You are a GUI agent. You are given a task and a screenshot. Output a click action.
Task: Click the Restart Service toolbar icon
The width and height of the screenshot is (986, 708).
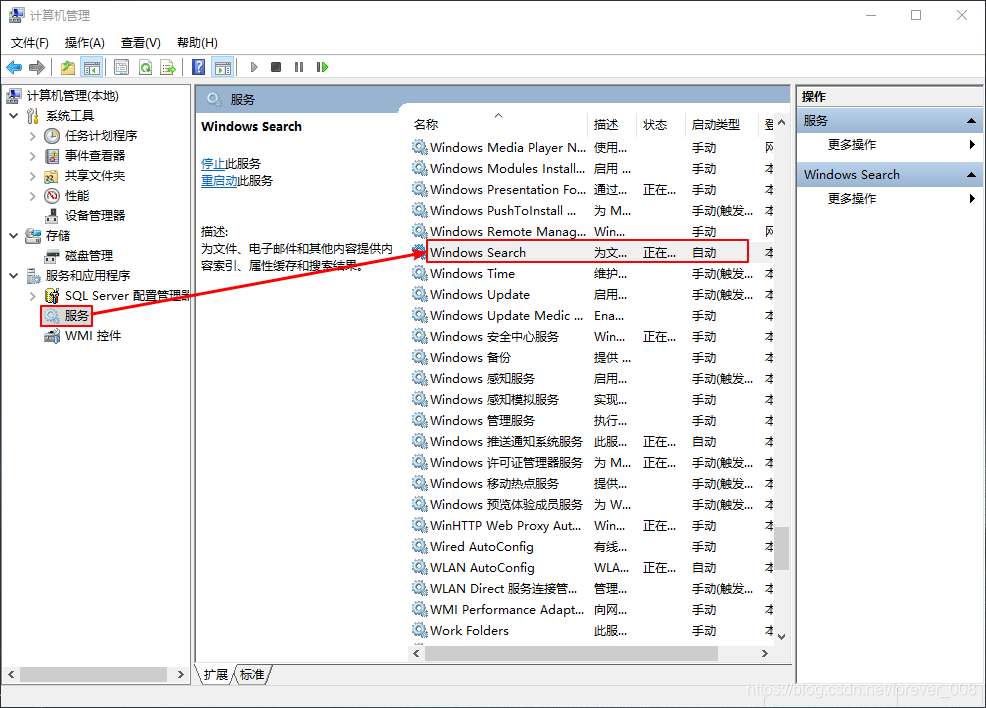pos(323,67)
